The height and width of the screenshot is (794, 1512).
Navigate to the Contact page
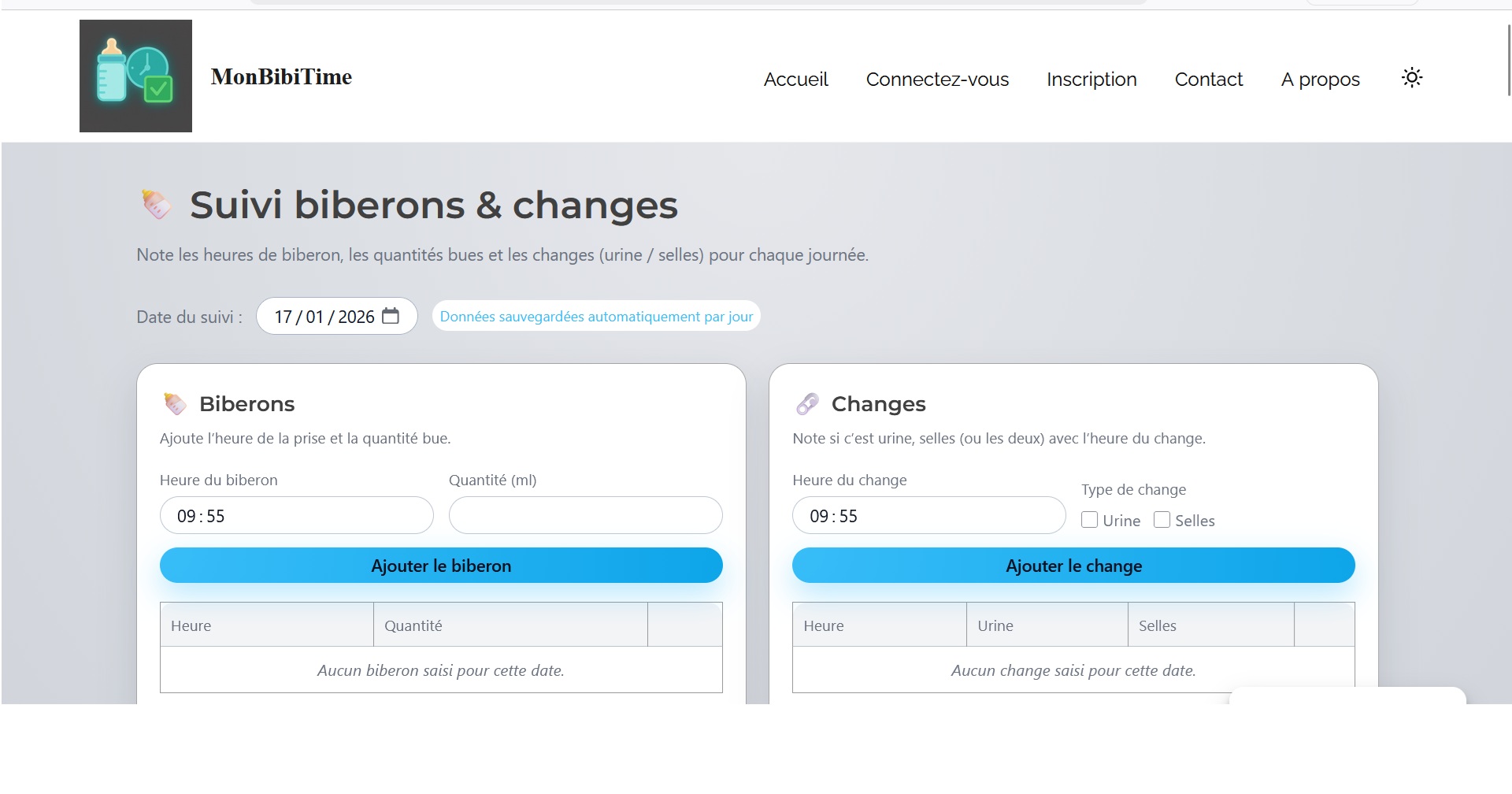(x=1208, y=80)
